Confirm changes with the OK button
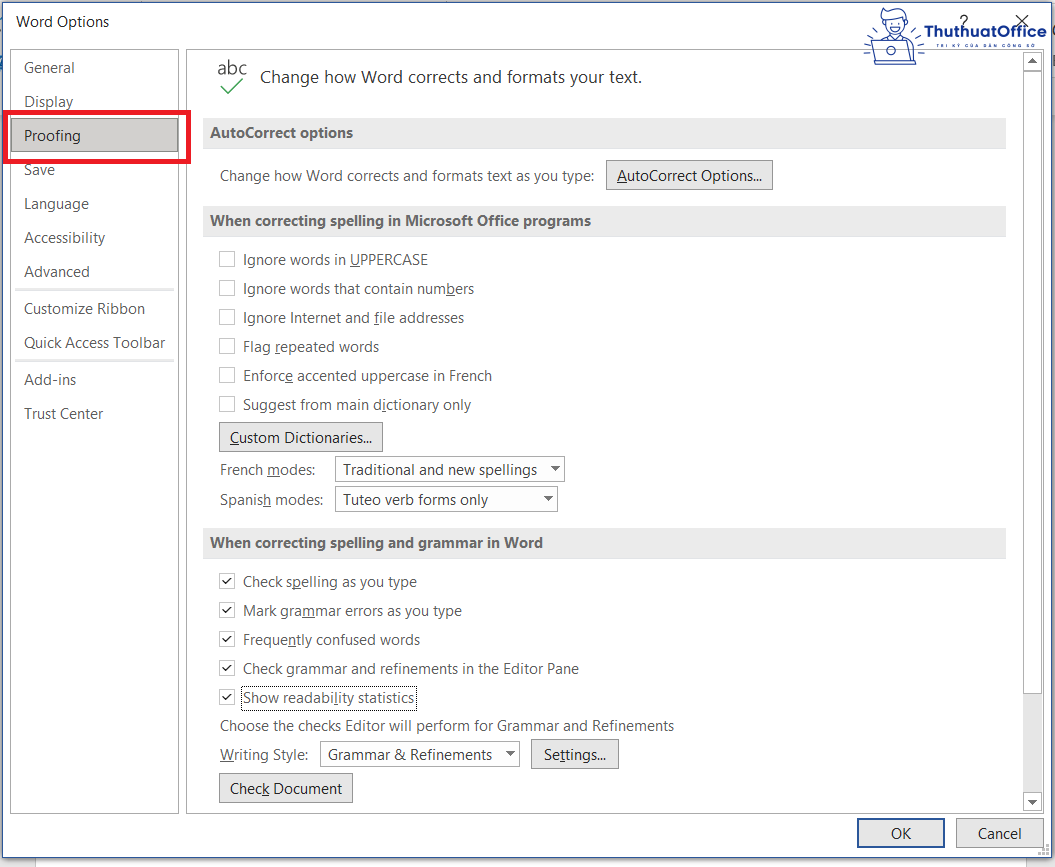The height and width of the screenshot is (867, 1055). 900,833
